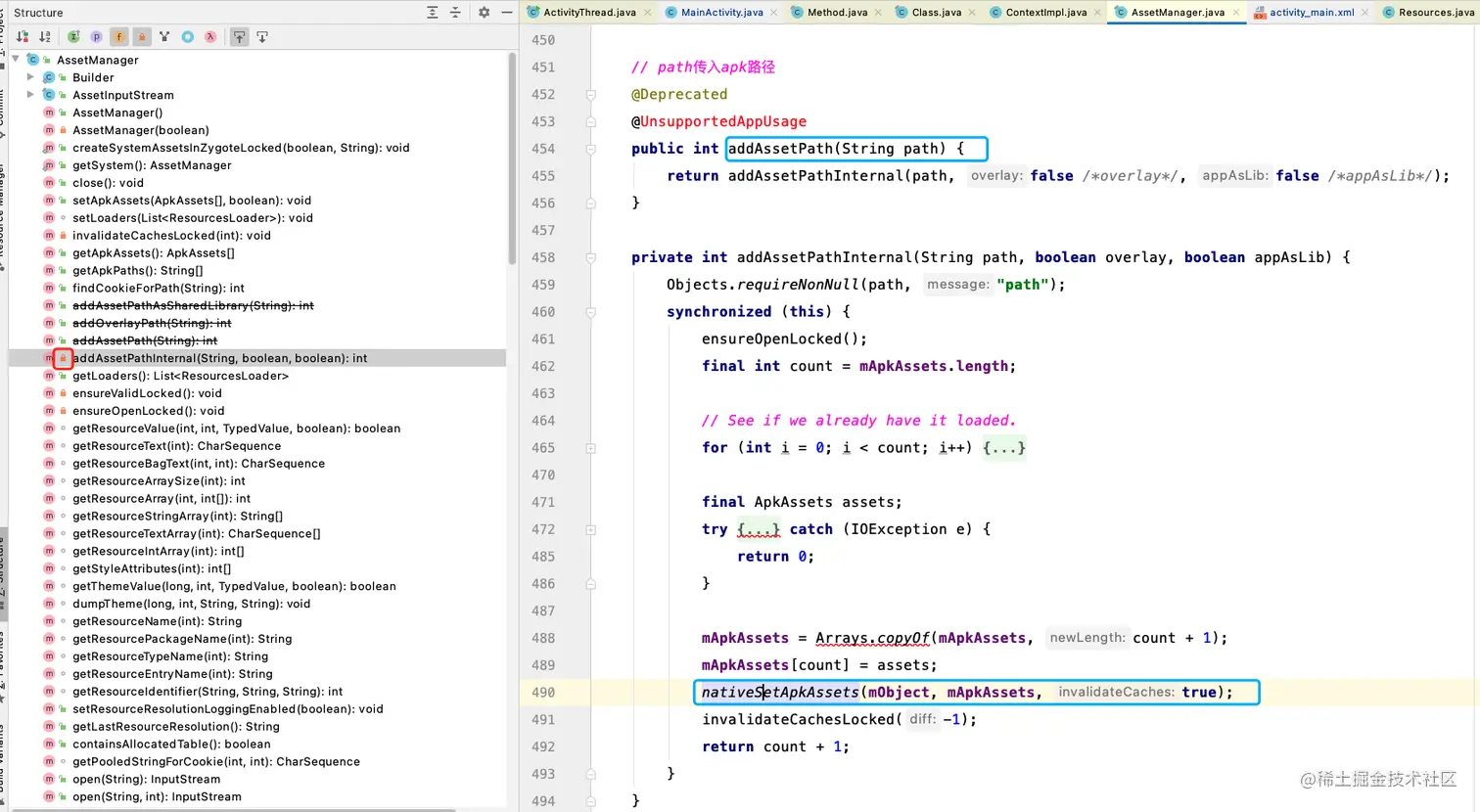
Task: Close the Class.java tab
Action: coord(972,13)
